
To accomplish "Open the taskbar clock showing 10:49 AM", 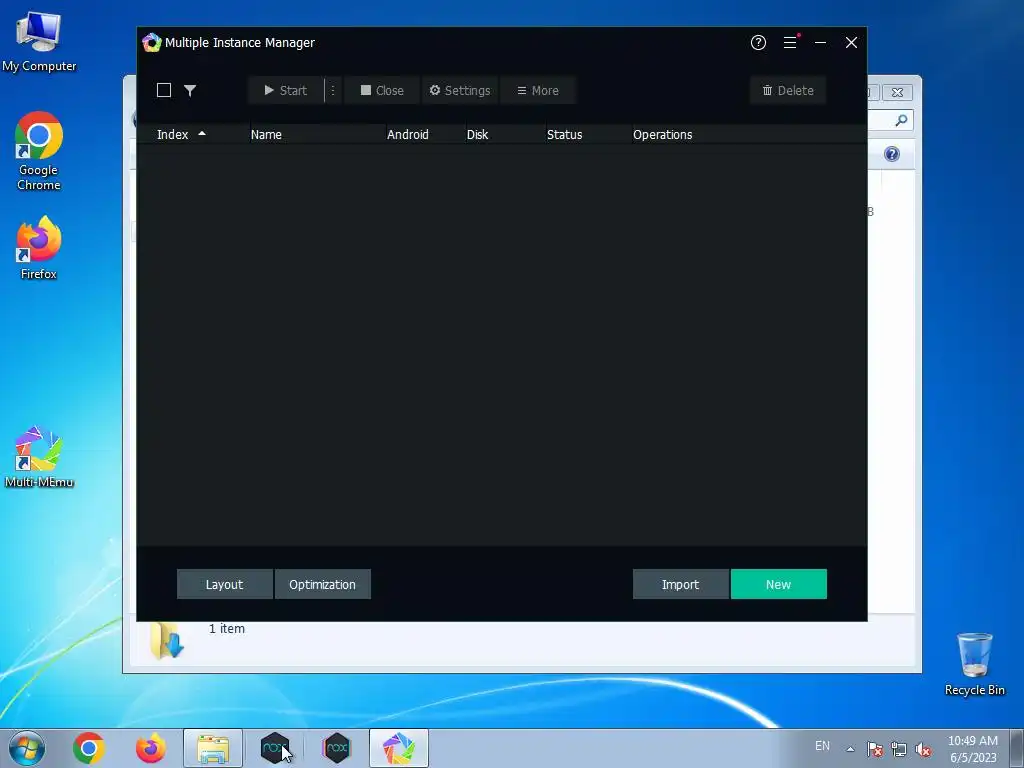I will [973, 748].
